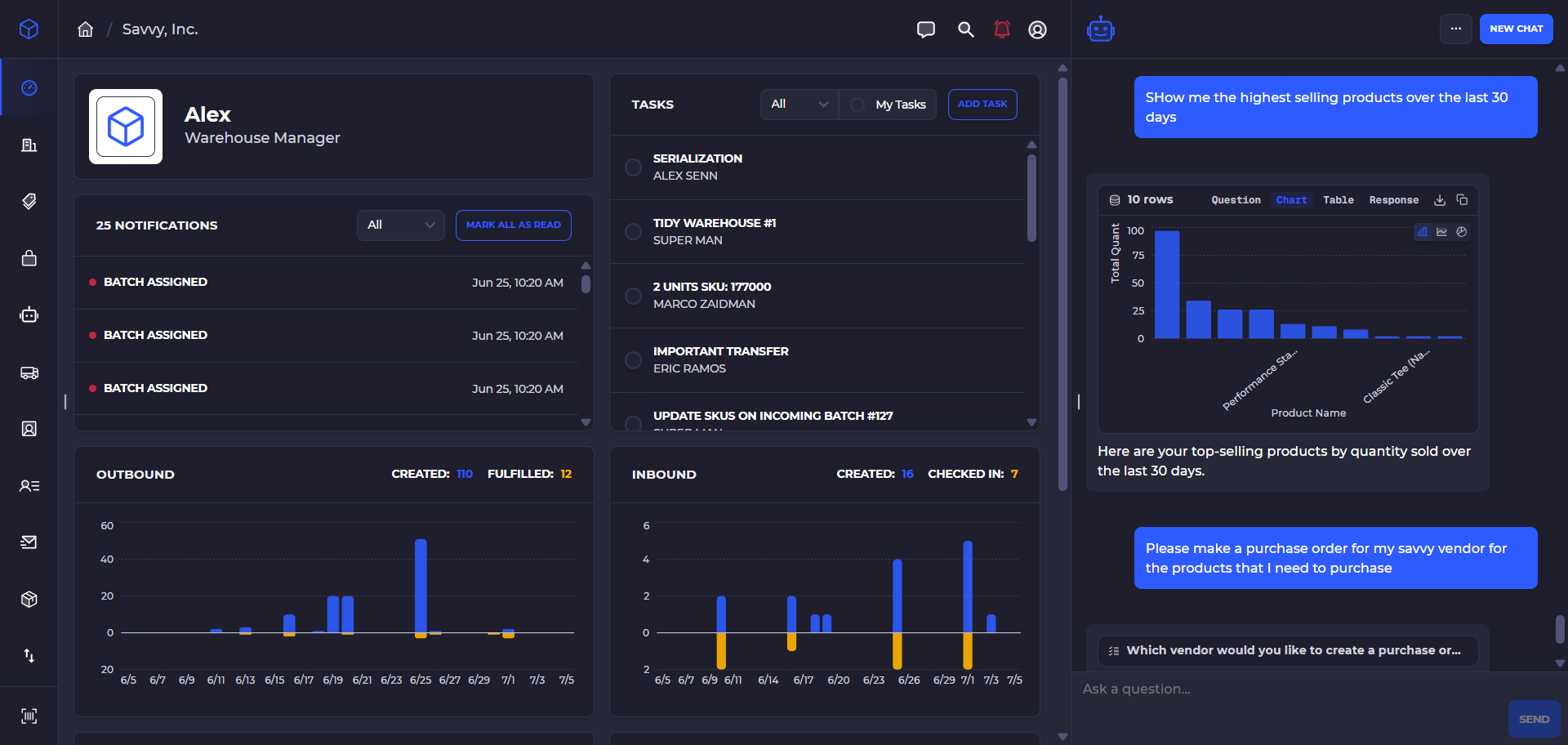Click the inbound Checked In: 7 value
Image resolution: width=1568 pixels, height=745 pixels.
tap(1014, 474)
